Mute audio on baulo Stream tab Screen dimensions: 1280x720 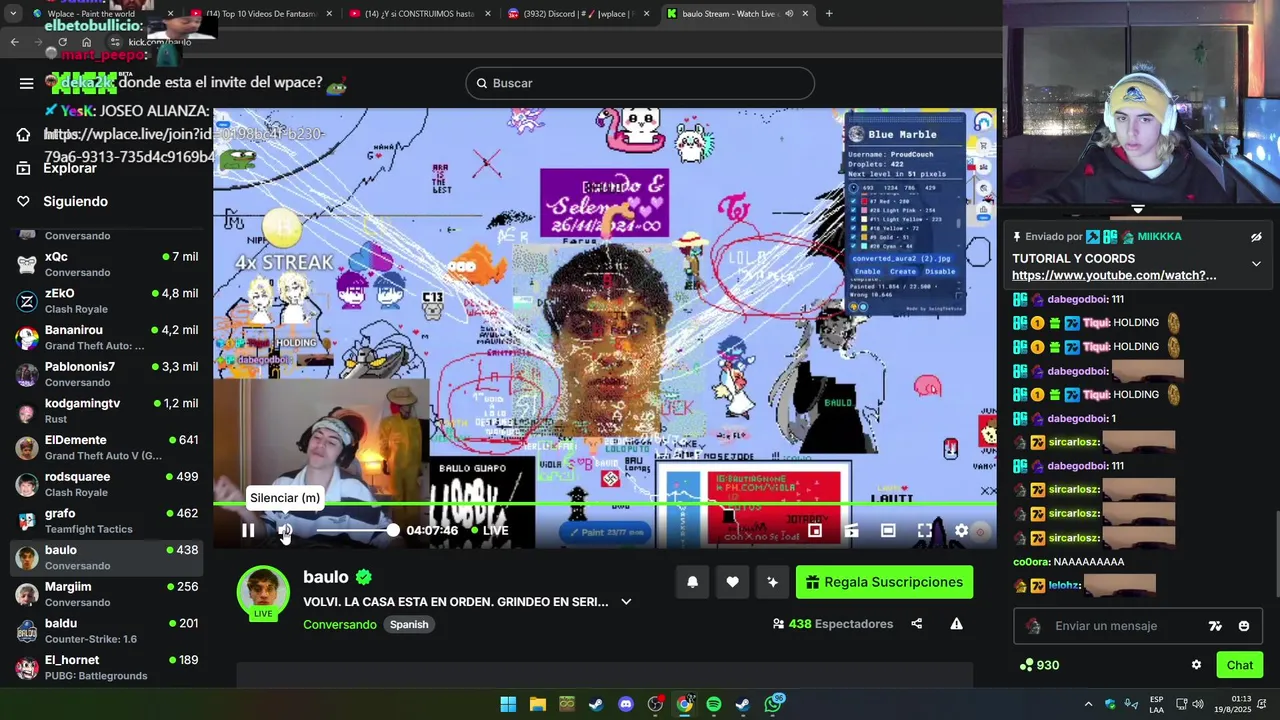(x=789, y=13)
